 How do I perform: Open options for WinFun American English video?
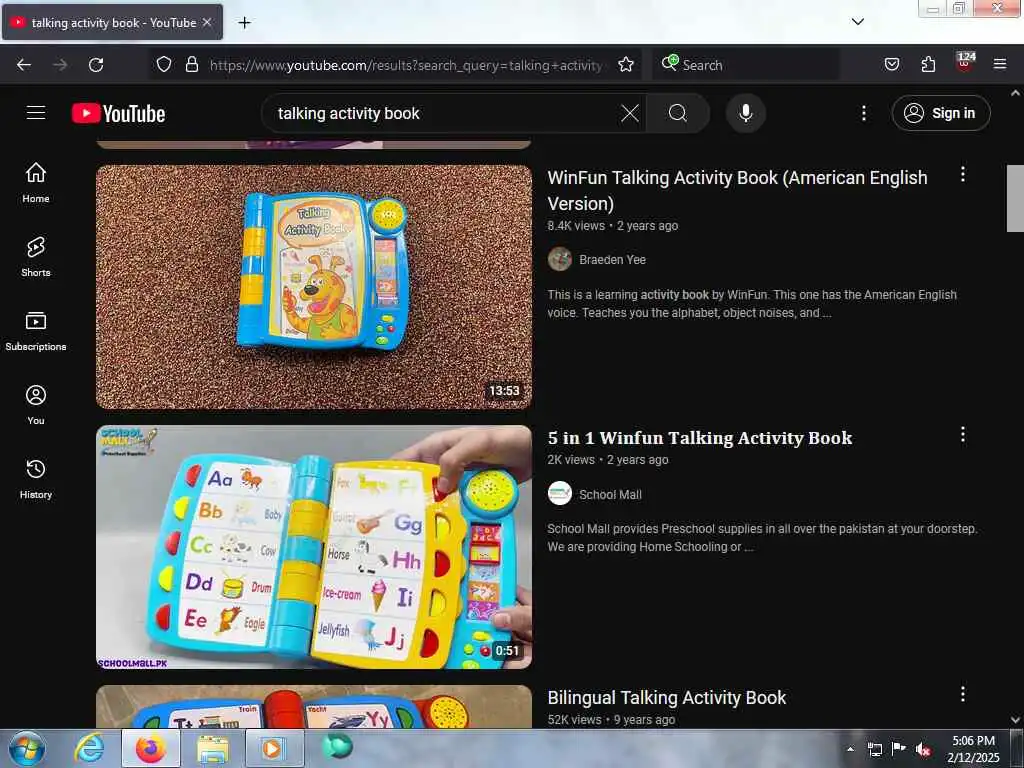tap(963, 174)
